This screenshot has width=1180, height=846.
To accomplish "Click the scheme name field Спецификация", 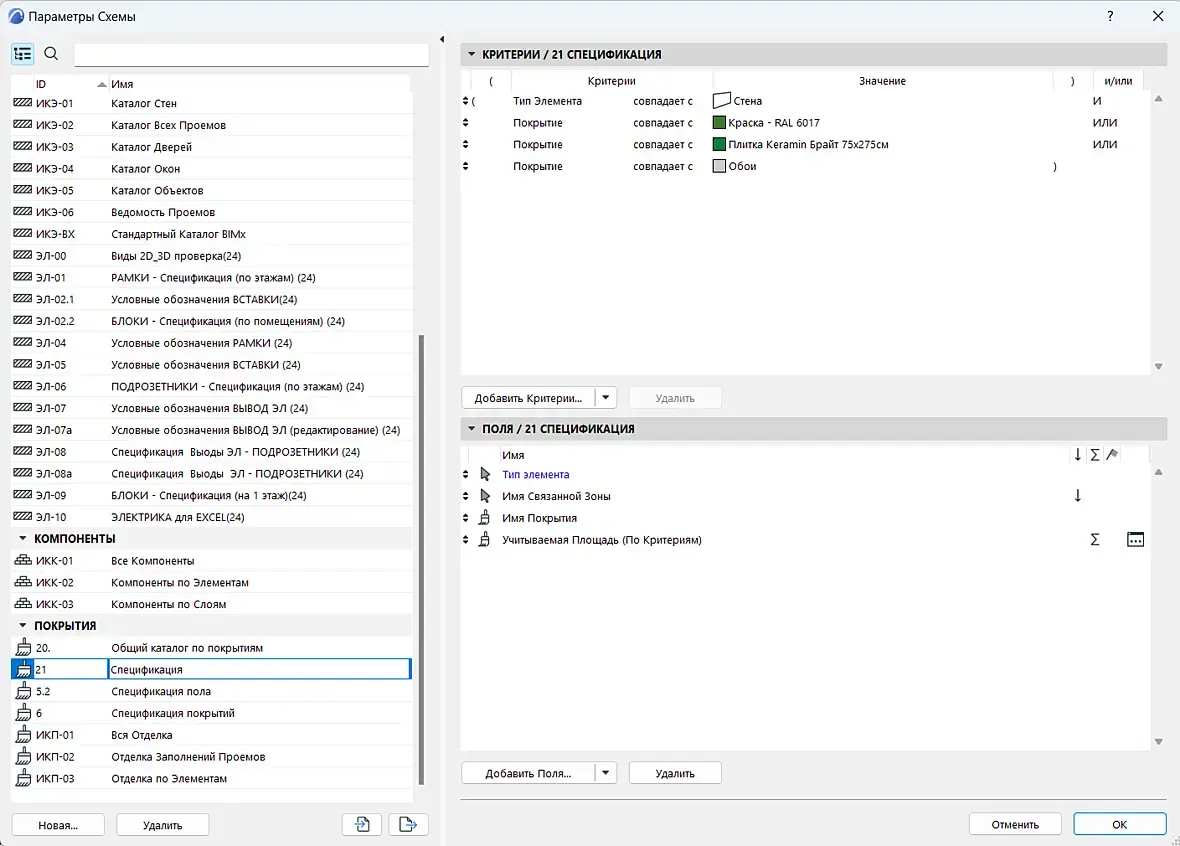I will (260, 669).
